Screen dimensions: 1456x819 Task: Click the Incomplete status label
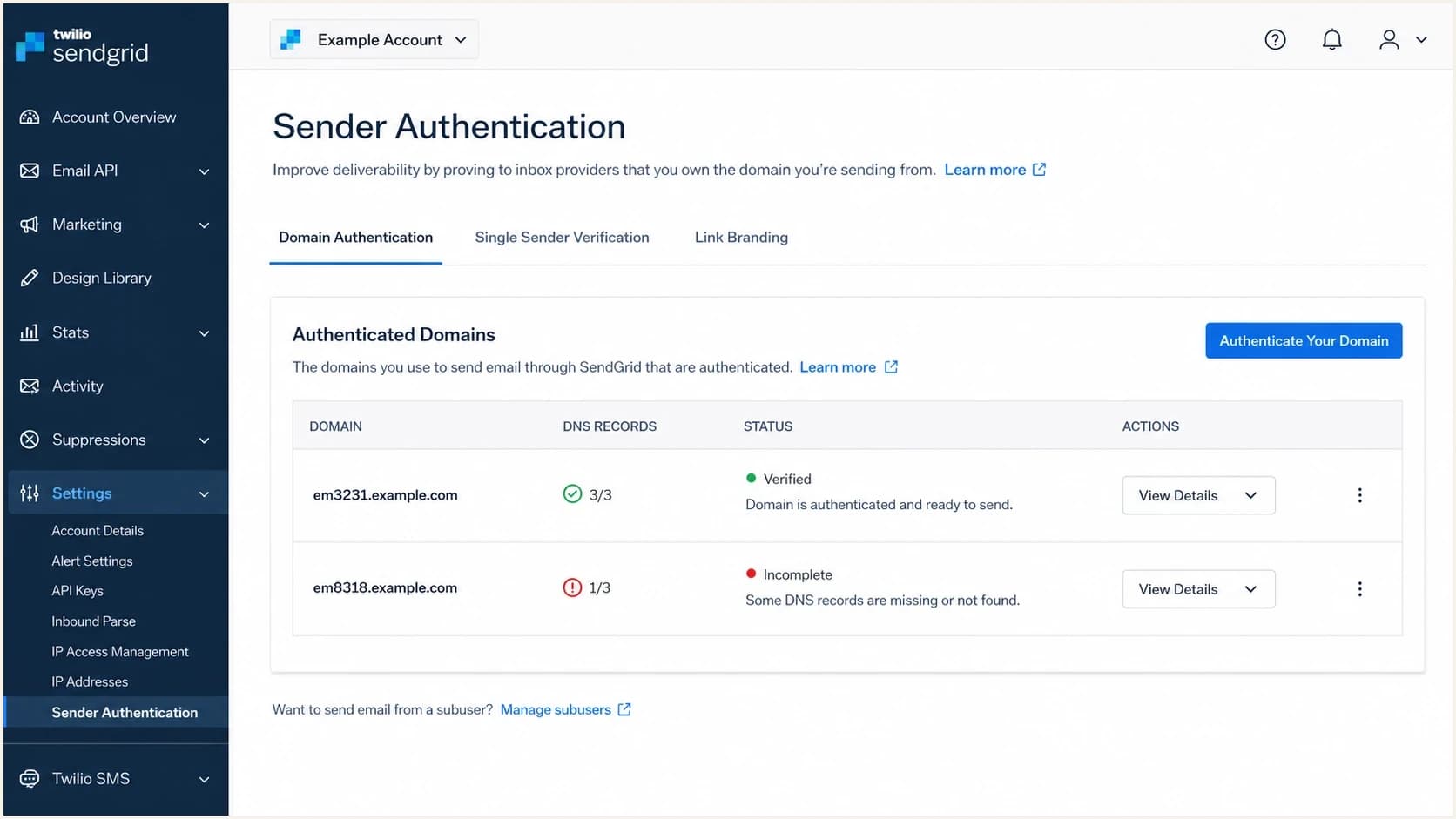[798, 574]
